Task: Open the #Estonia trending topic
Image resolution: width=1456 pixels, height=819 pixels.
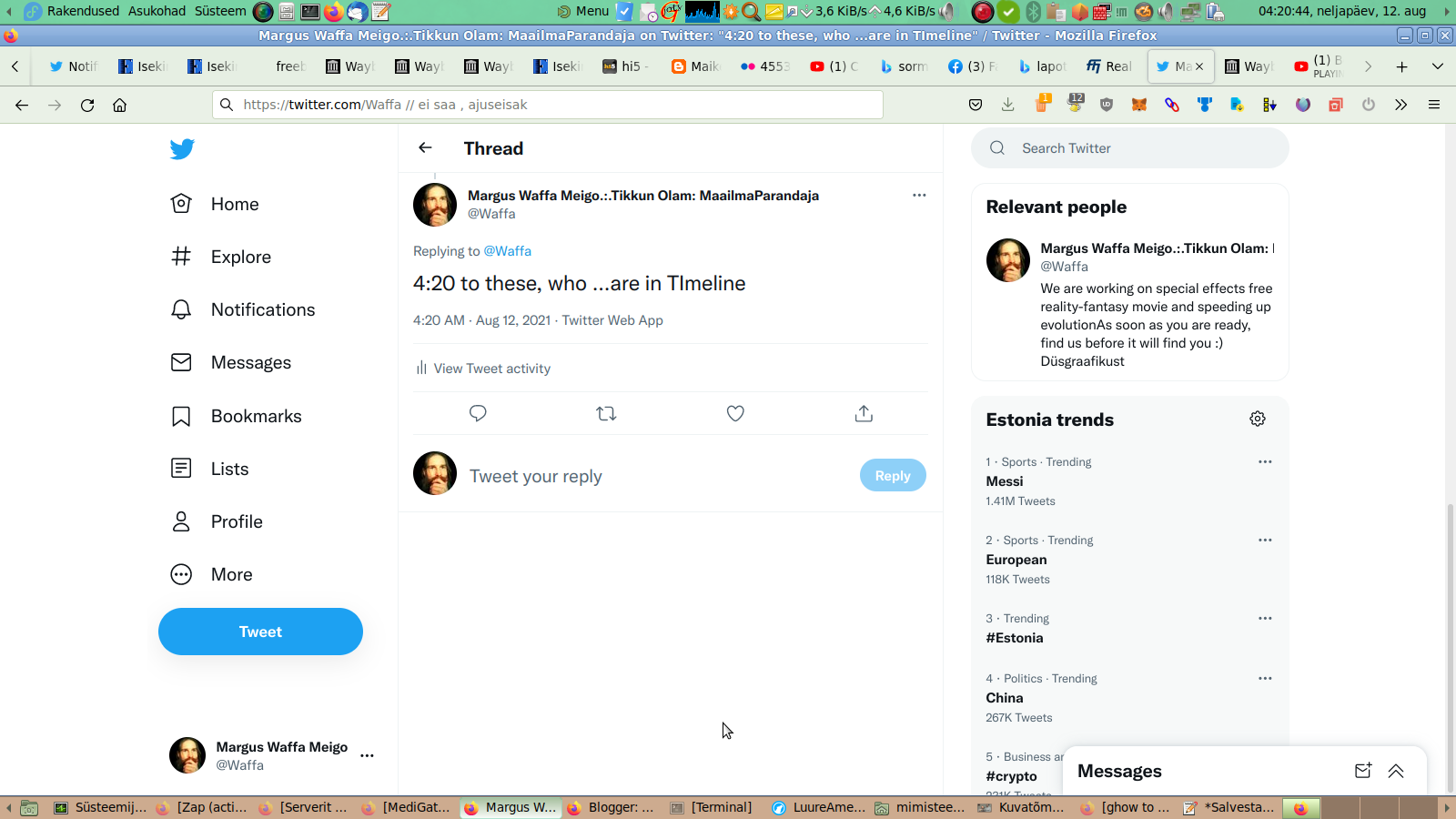Action: pos(1015,638)
